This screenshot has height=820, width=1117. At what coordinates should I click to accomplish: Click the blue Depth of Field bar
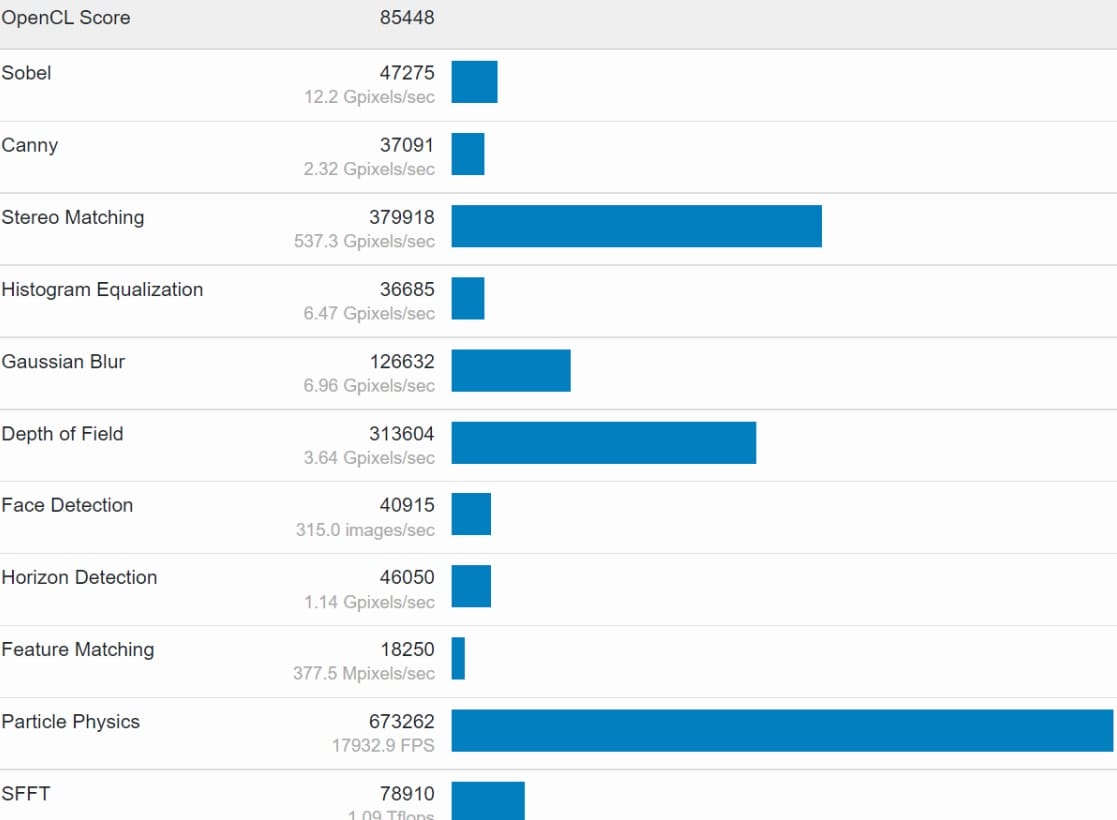[603, 442]
